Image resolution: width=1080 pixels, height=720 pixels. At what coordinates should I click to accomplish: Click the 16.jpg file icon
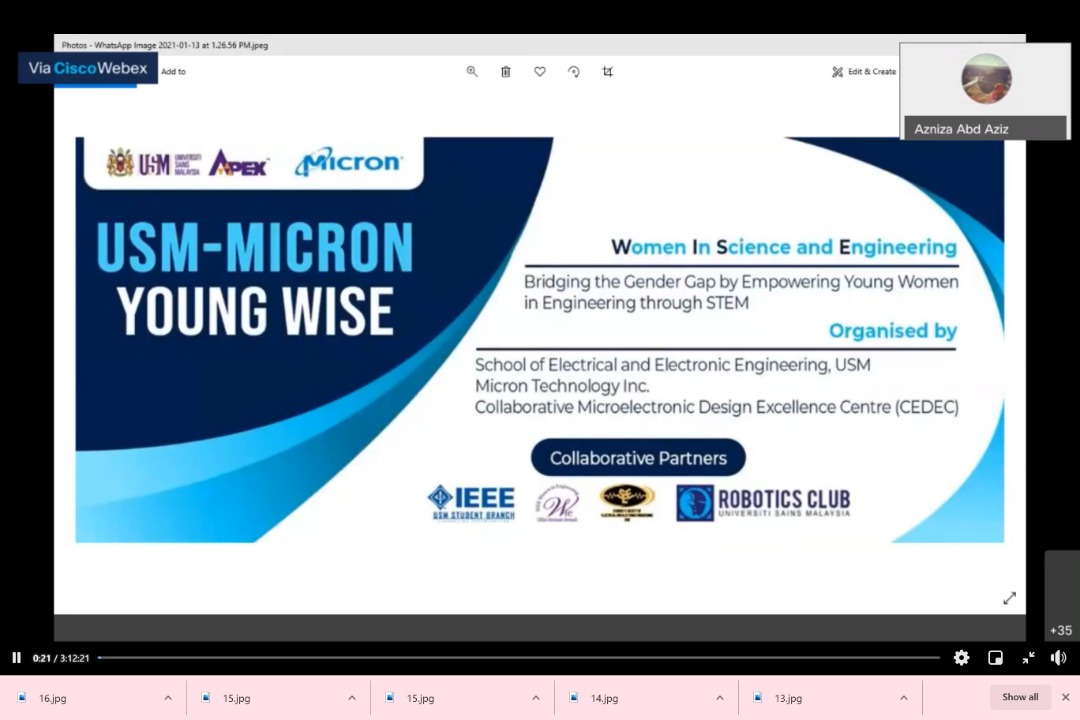pos(22,697)
